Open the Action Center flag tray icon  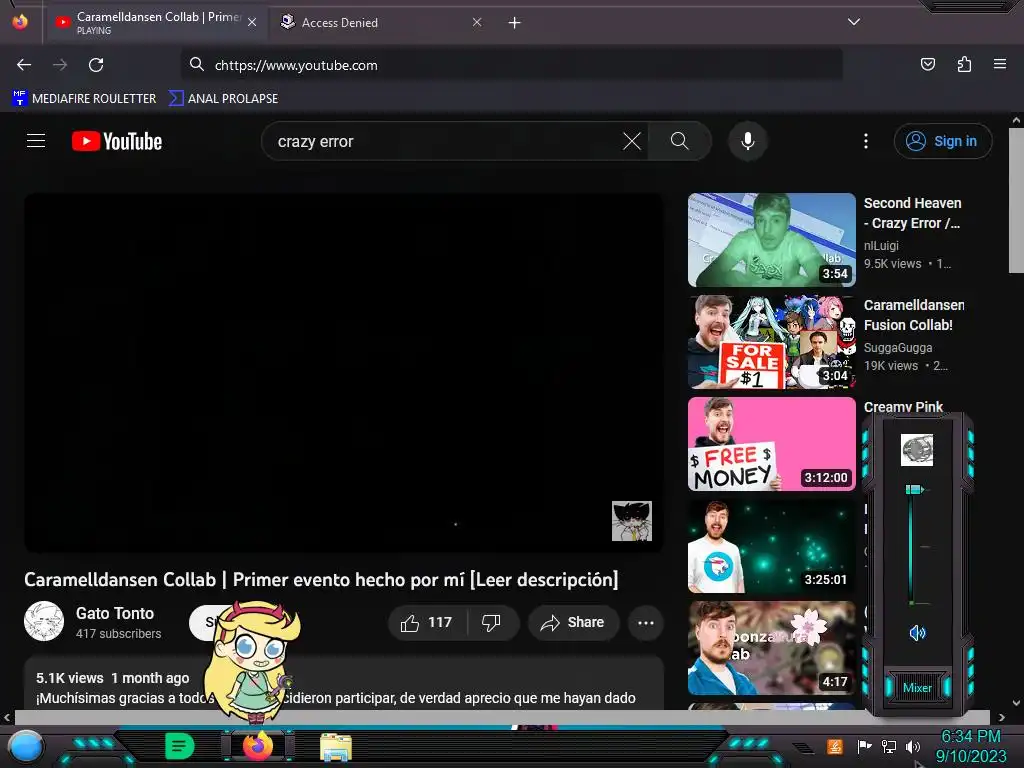click(x=864, y=746)
